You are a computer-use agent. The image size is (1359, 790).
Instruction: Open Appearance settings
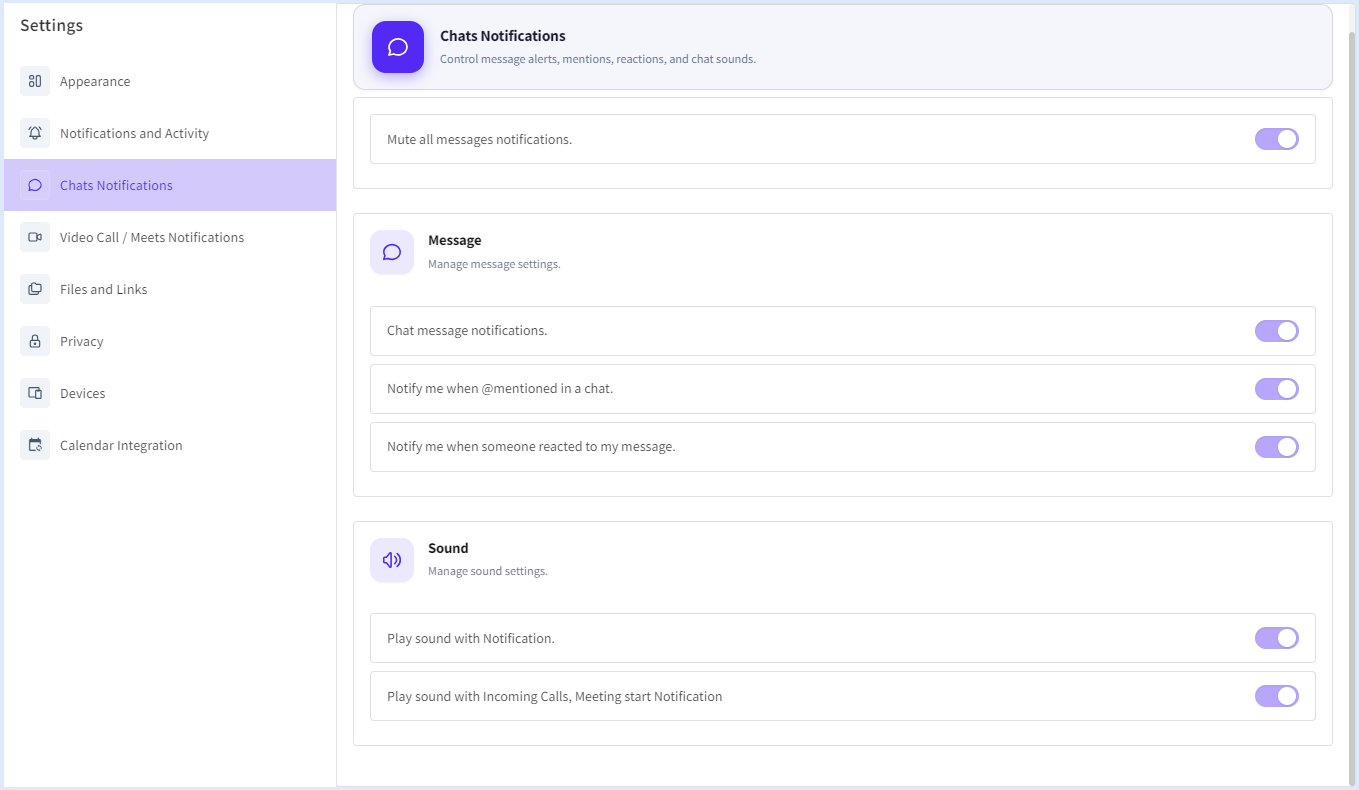170,81
